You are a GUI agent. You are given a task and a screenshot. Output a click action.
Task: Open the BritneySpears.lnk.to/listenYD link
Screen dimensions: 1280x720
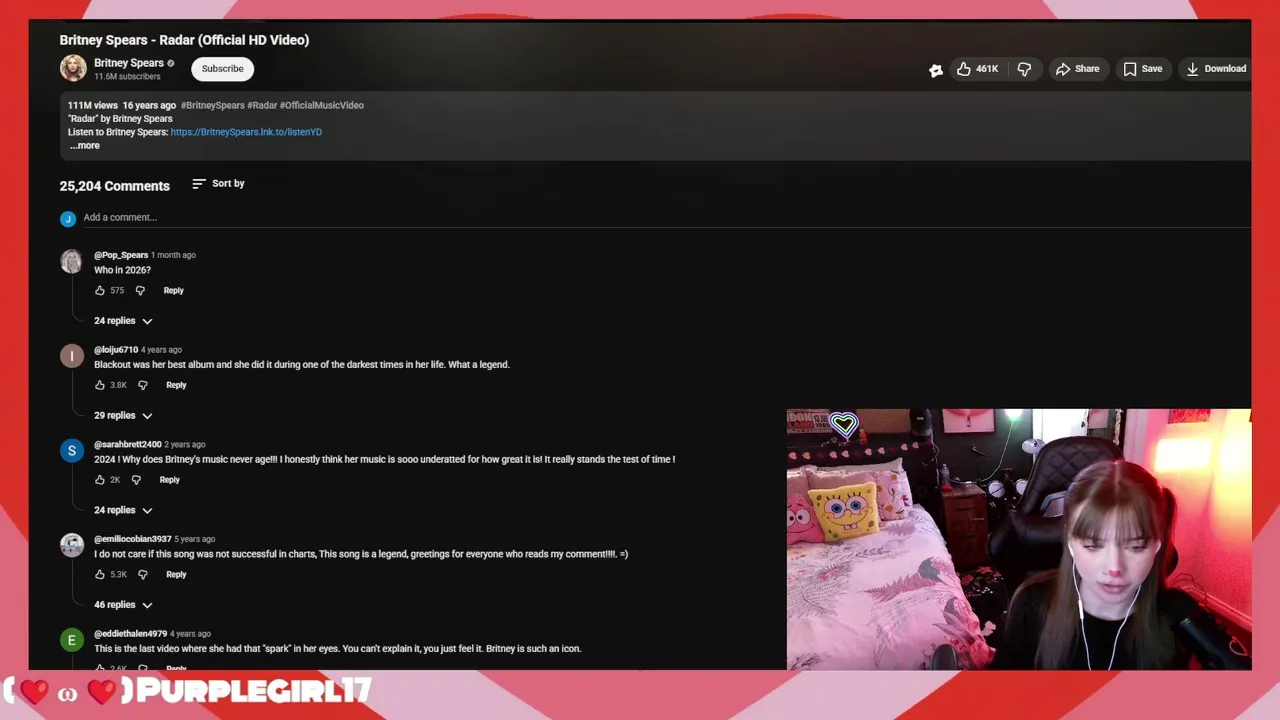click(246, 132)
